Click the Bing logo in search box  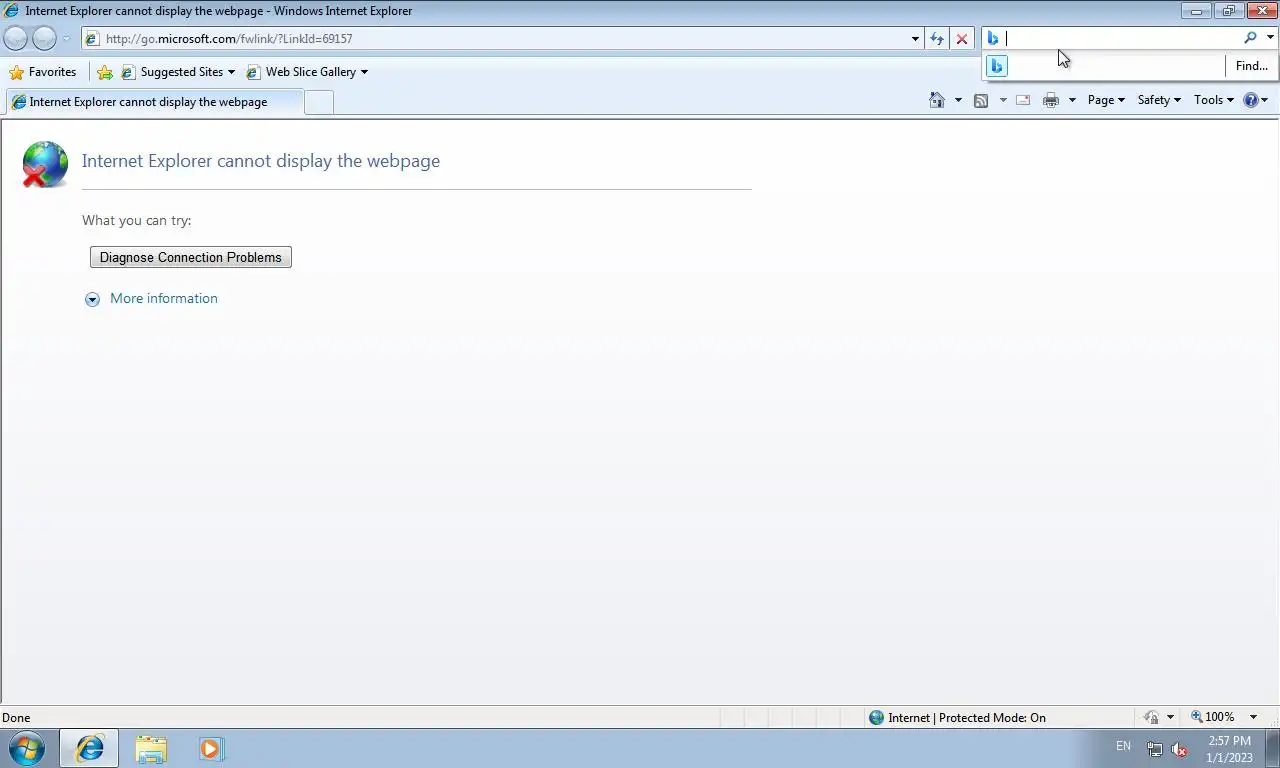coord(993,38)
